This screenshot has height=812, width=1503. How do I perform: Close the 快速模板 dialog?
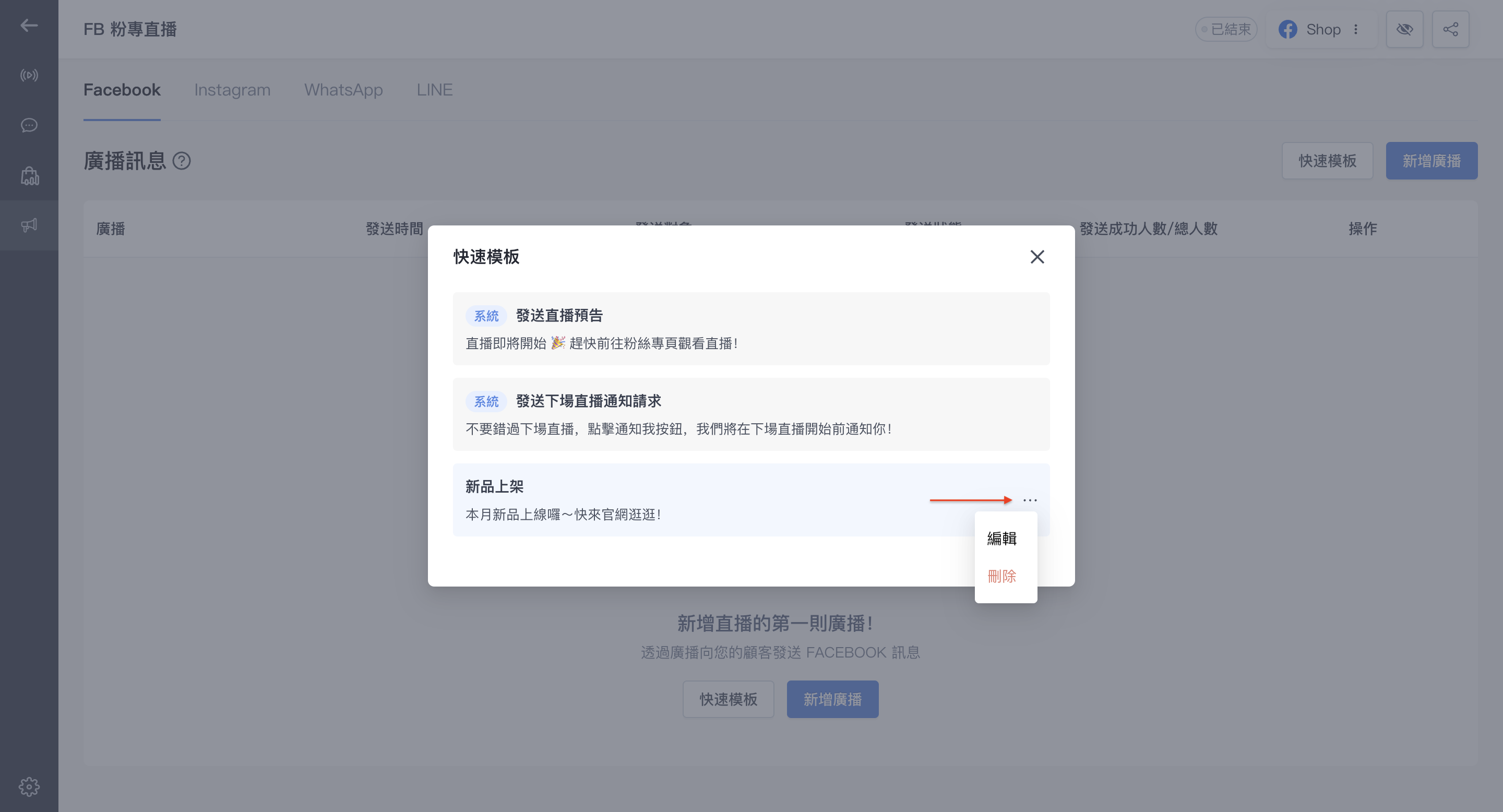coord(1037,257)
